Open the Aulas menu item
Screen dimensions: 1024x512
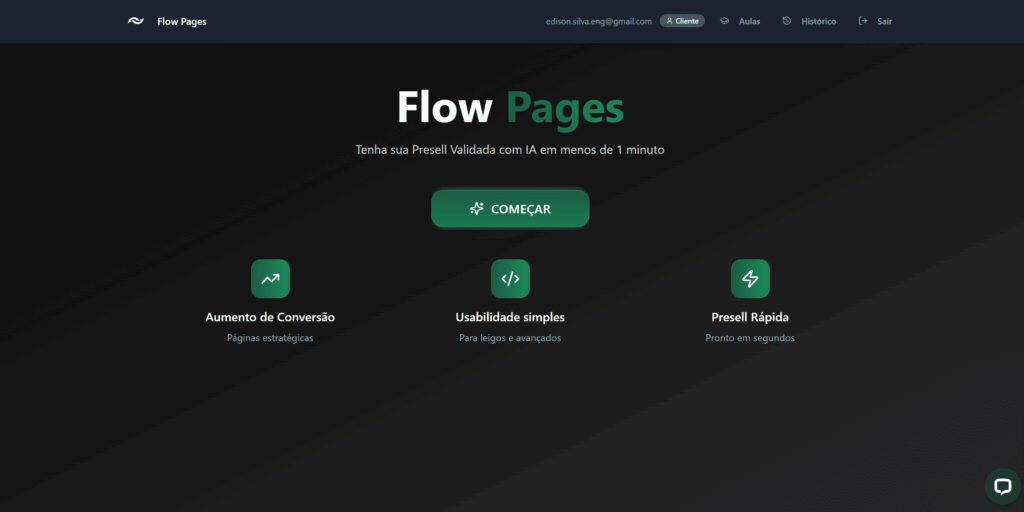click(749, 22)
